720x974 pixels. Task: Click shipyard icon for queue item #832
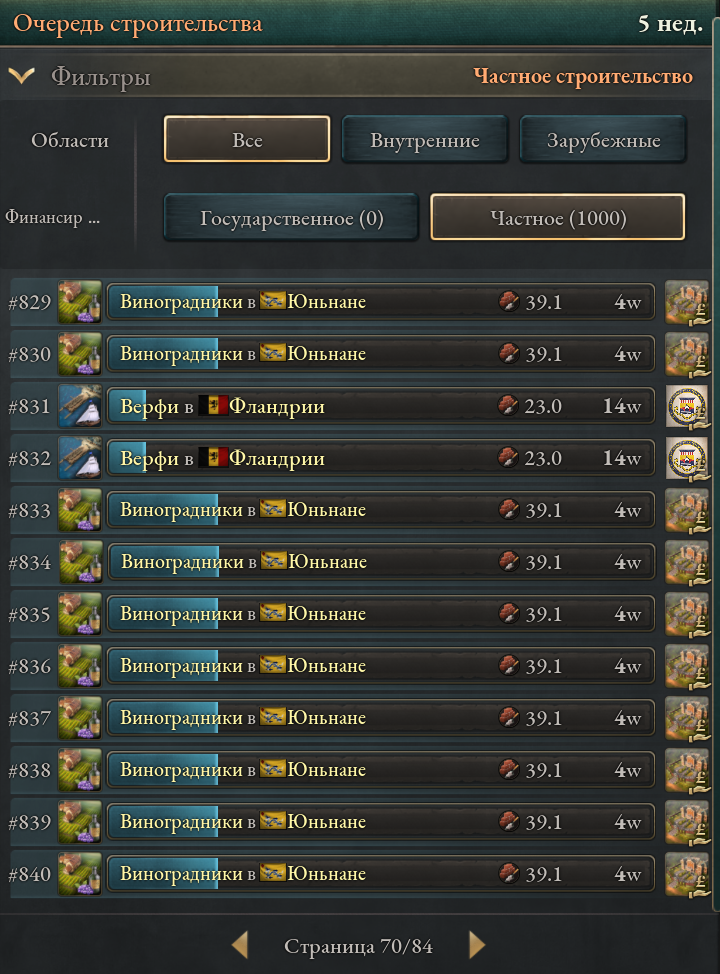(x=80, y=458)
